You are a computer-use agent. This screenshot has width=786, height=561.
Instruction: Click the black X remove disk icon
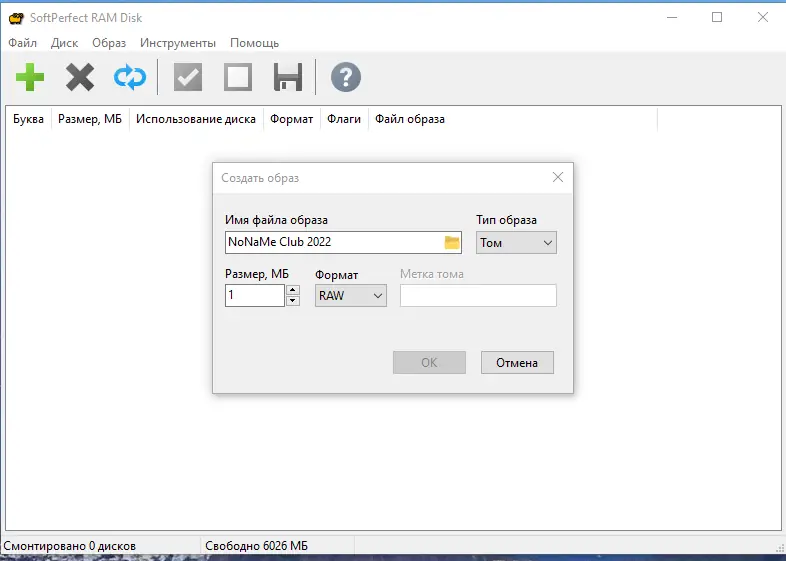pos(80,77)
